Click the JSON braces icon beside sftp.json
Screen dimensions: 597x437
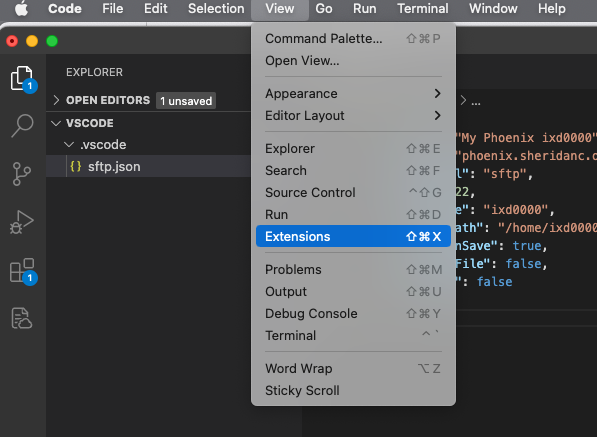(x=76, y=166)
